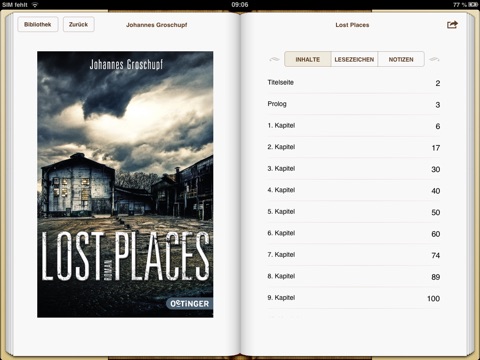Open 2. Kapitel

click(354, 147)
